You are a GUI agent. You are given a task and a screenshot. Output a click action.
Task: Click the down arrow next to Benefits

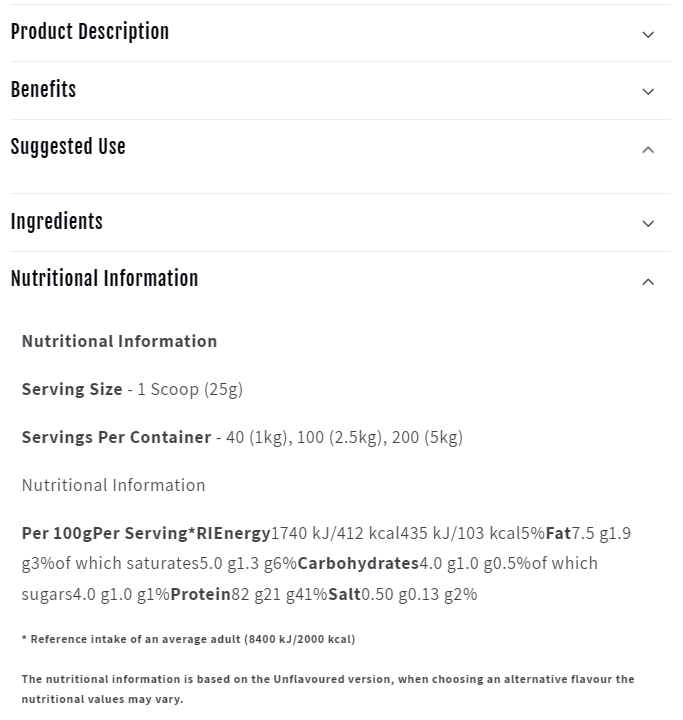pyautogui.click(x=648, y=92)
